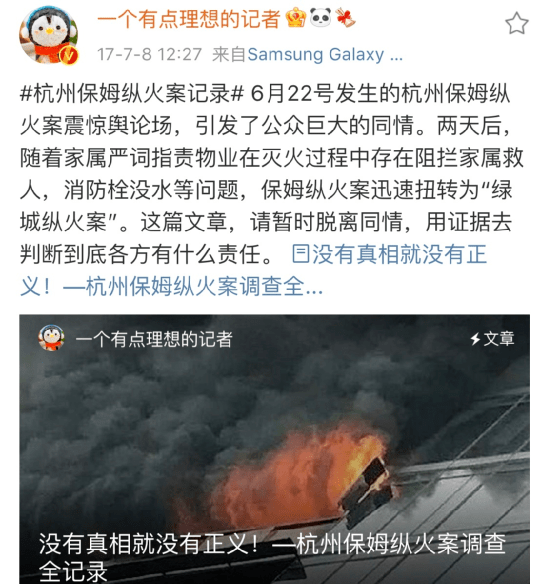The height and width of the screenshot is (584, 548).
Task: Open the Samsung Galaxy source link
Action: coord(325,54)
